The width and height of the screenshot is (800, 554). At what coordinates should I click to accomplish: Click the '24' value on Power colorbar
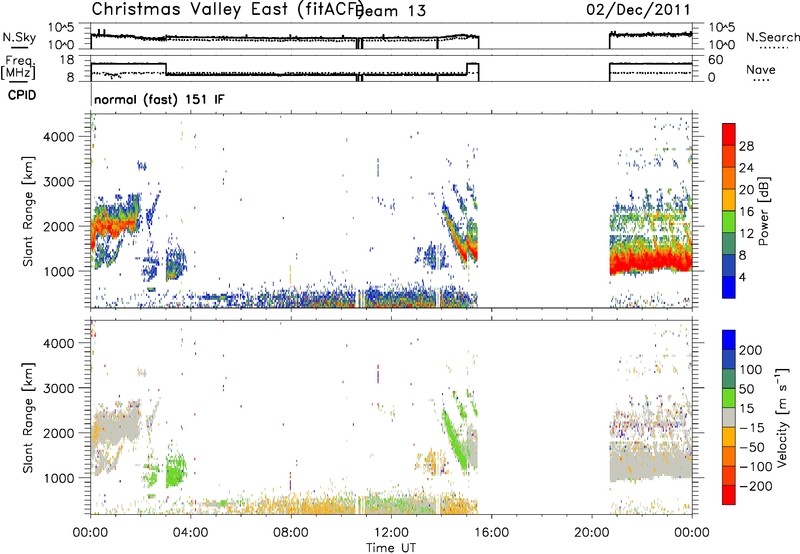coord(746,168)
